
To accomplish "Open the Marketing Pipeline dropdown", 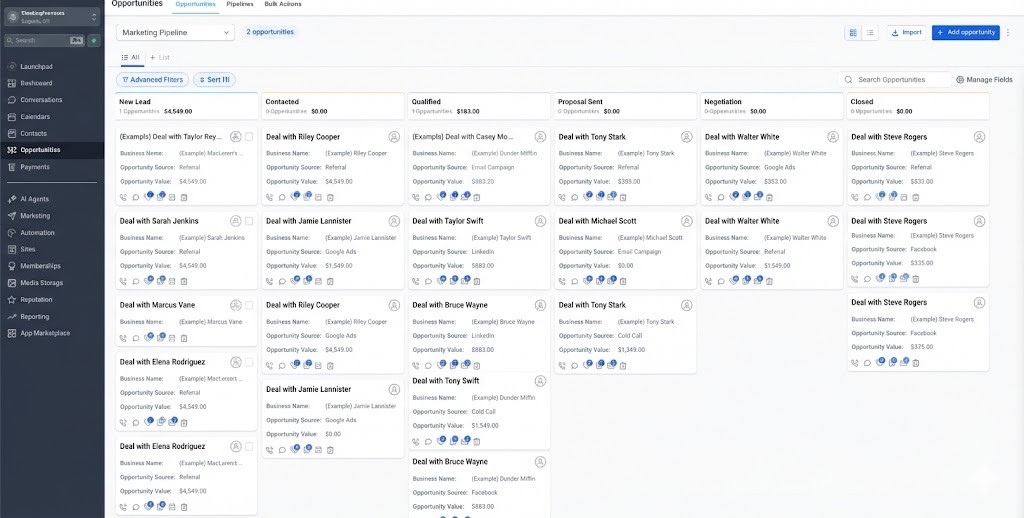I will 175,33.
